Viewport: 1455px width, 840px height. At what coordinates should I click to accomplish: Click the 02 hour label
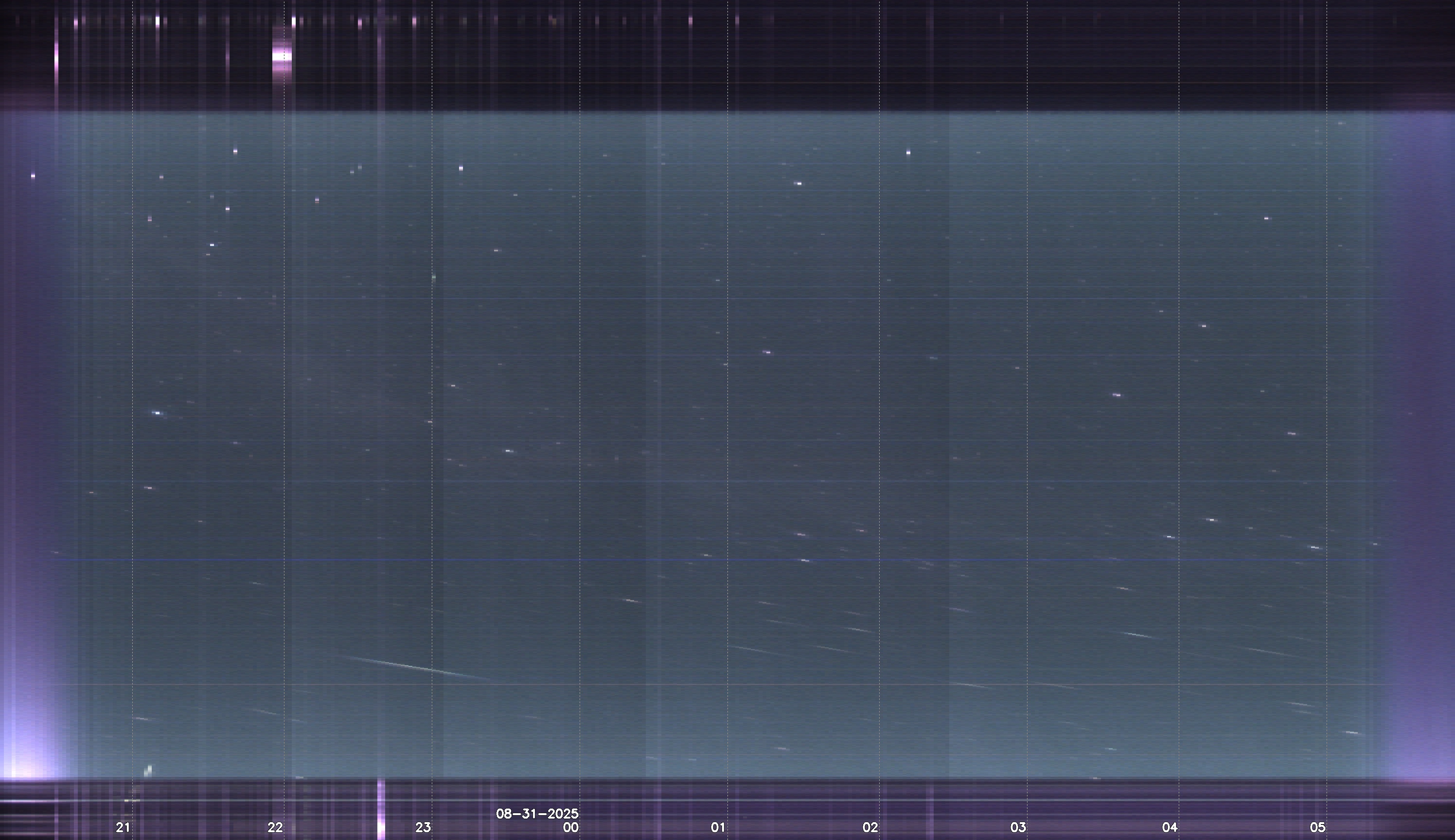pyautogui.click(x=870, y=827)
